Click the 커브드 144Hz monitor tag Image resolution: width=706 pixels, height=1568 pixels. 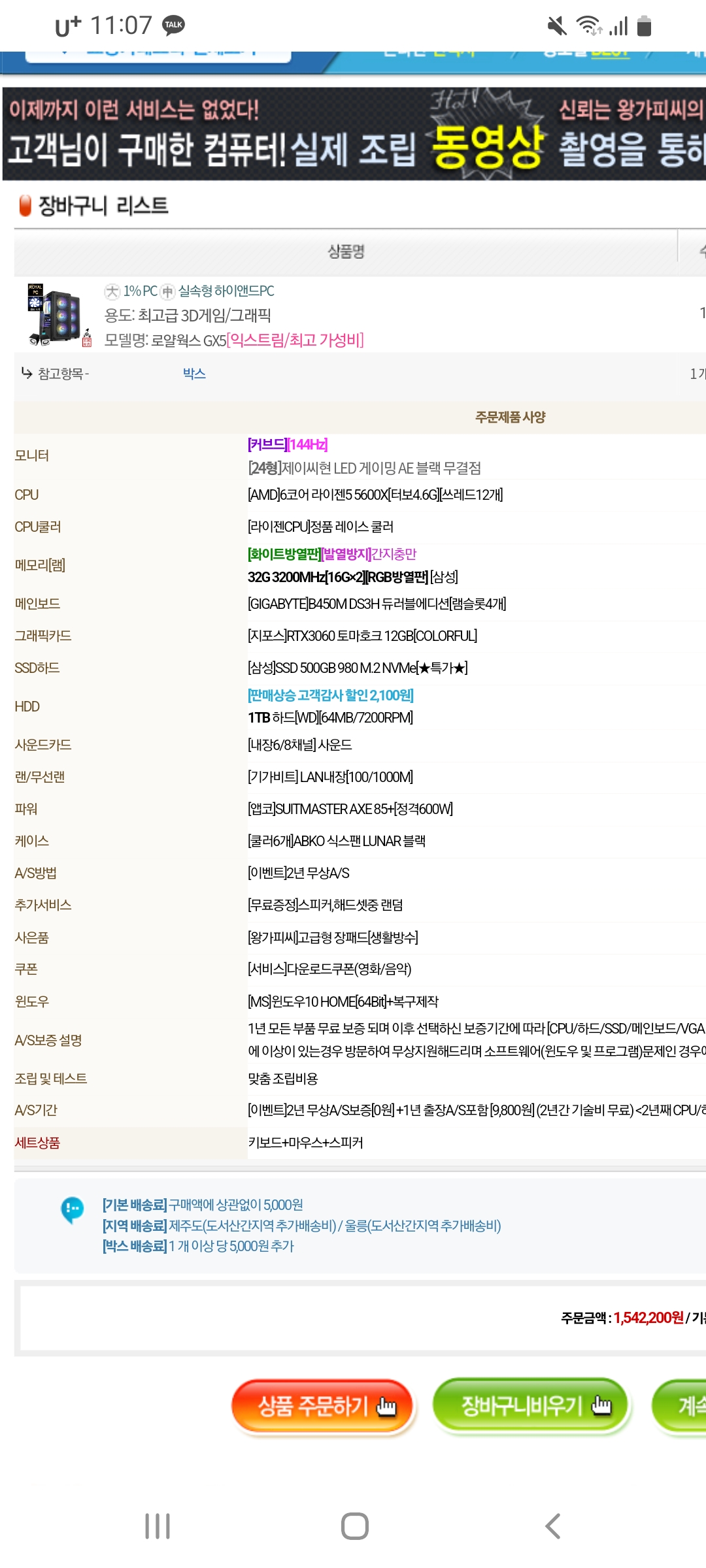pos(288,445)
